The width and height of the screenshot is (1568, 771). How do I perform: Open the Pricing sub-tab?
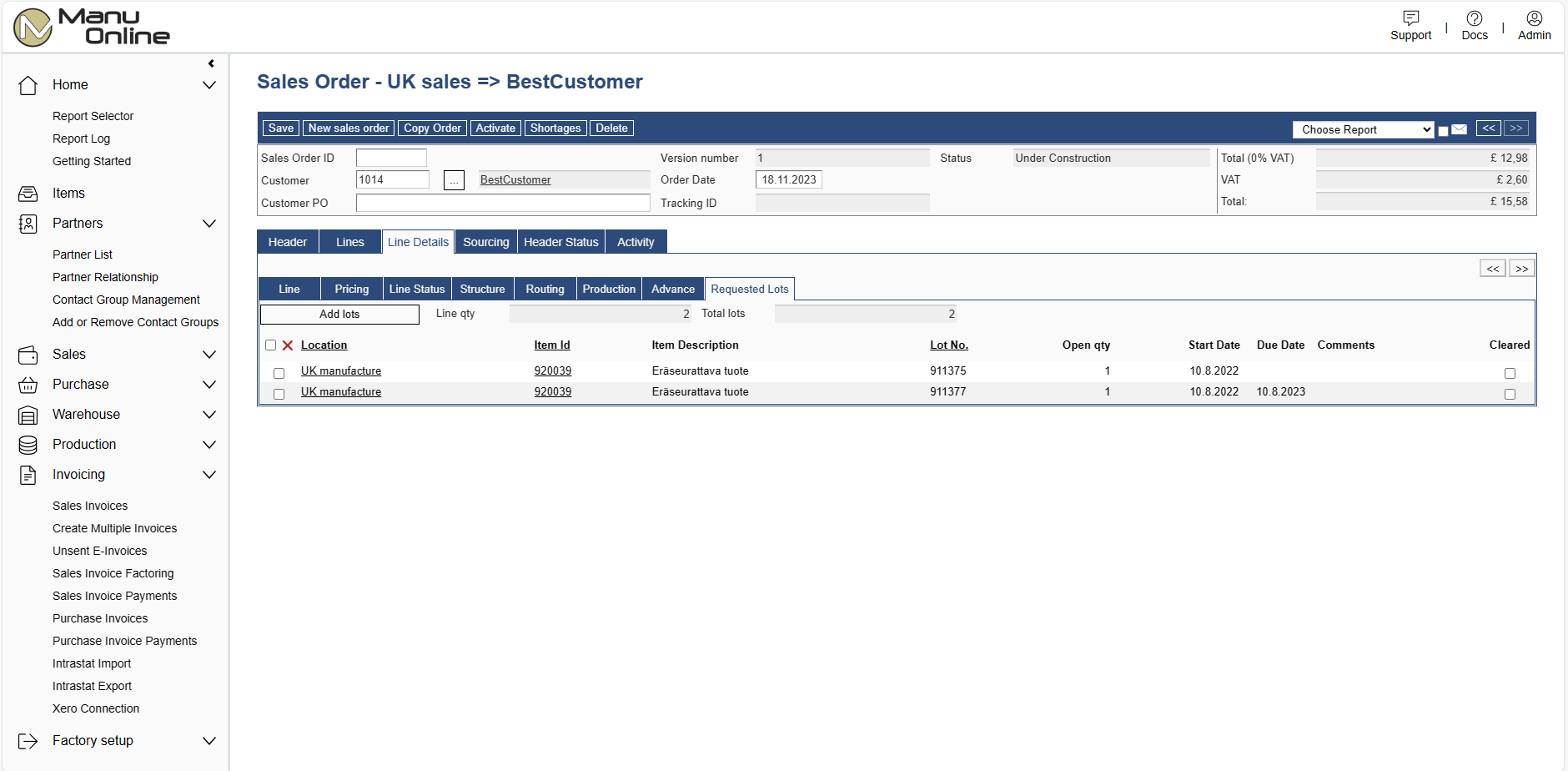pyautogui.click(x=351, y=289)
